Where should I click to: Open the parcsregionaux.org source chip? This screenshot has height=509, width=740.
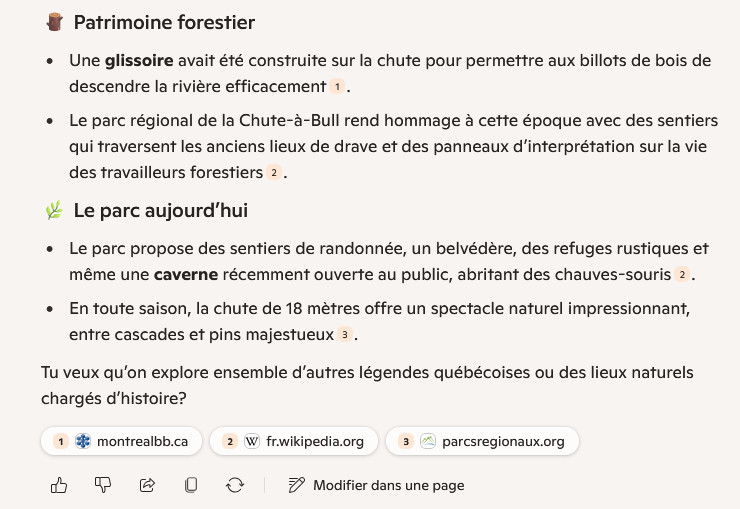(482, 441)
